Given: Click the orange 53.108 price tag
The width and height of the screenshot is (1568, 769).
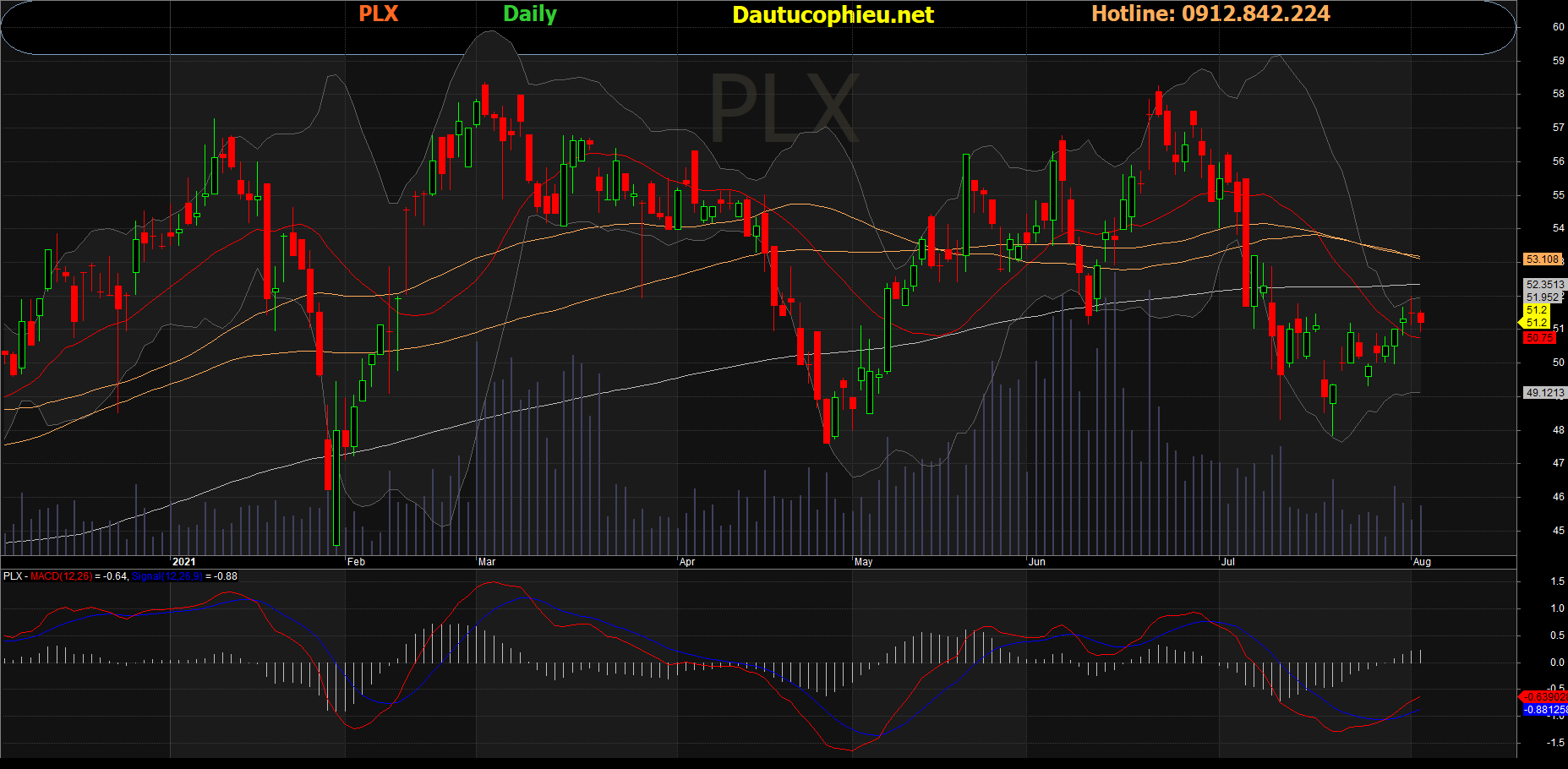Looking at the screenshot, I should pos(1543,259).
